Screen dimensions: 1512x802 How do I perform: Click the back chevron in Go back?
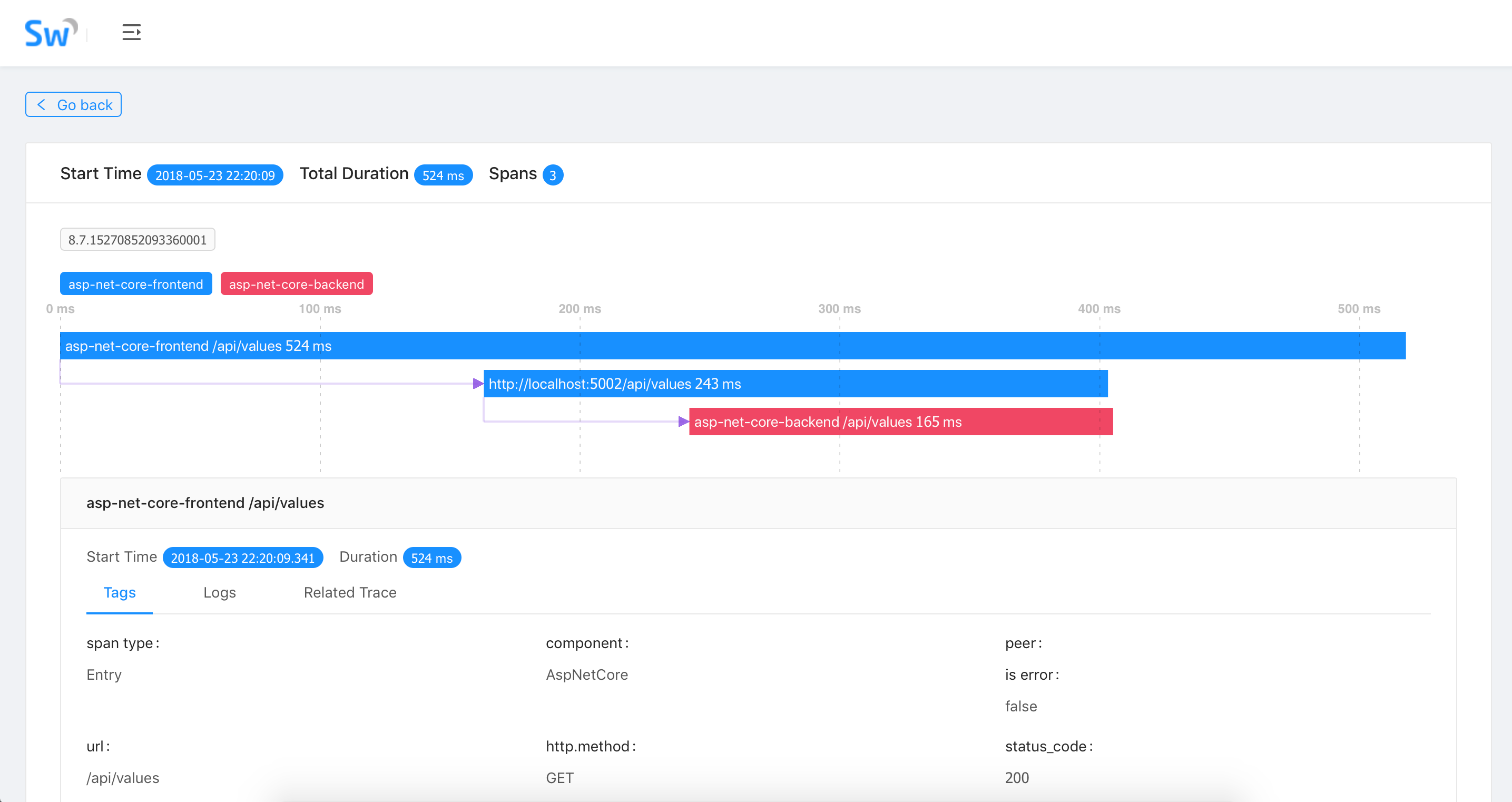click(x=41, y=104)
